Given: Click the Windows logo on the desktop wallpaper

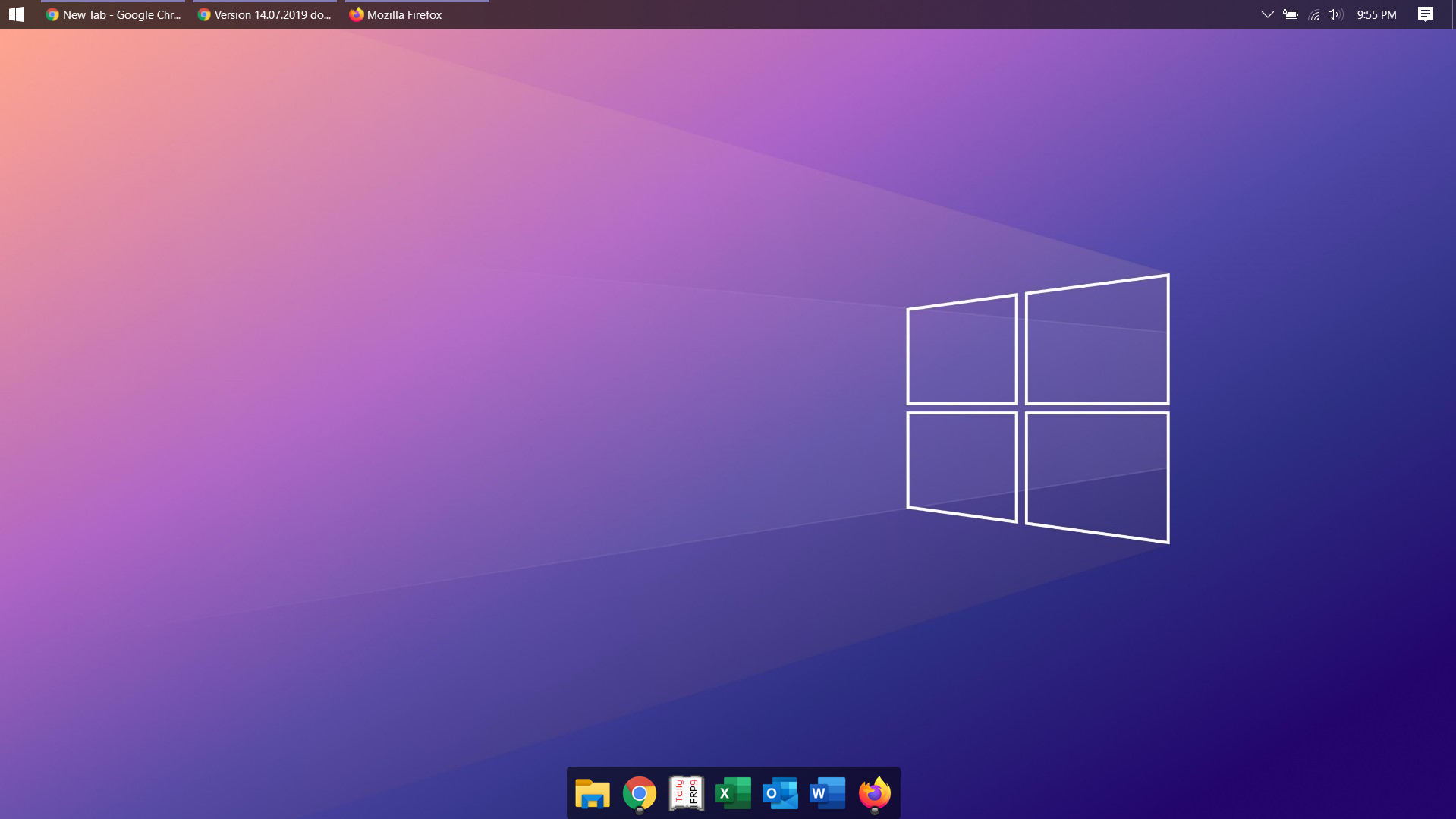Looking at the screenshot, I should coord(1037,408).
